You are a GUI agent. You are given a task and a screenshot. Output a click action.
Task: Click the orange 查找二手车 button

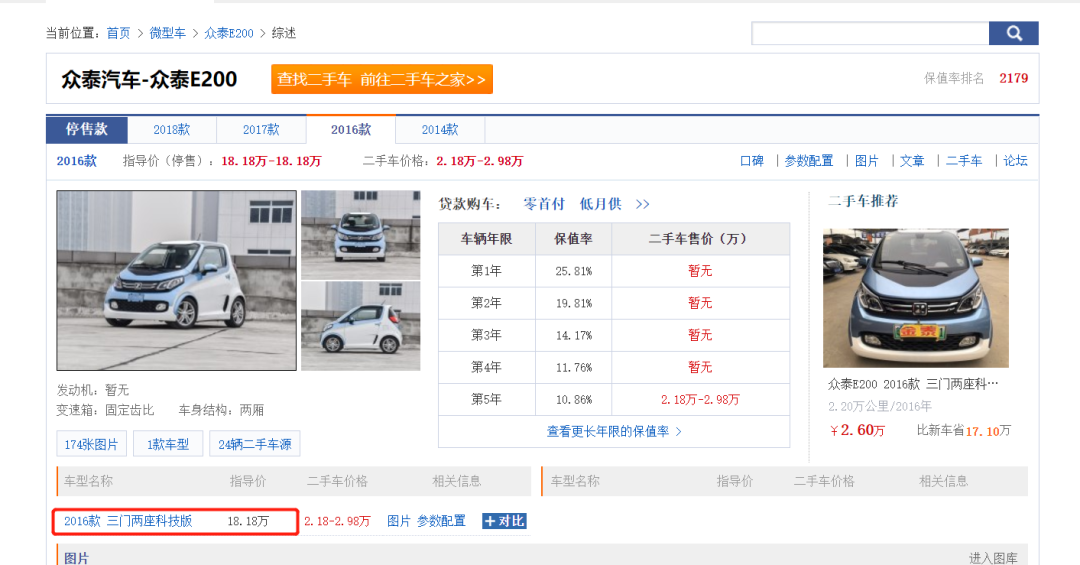click(x=382, y=79)
